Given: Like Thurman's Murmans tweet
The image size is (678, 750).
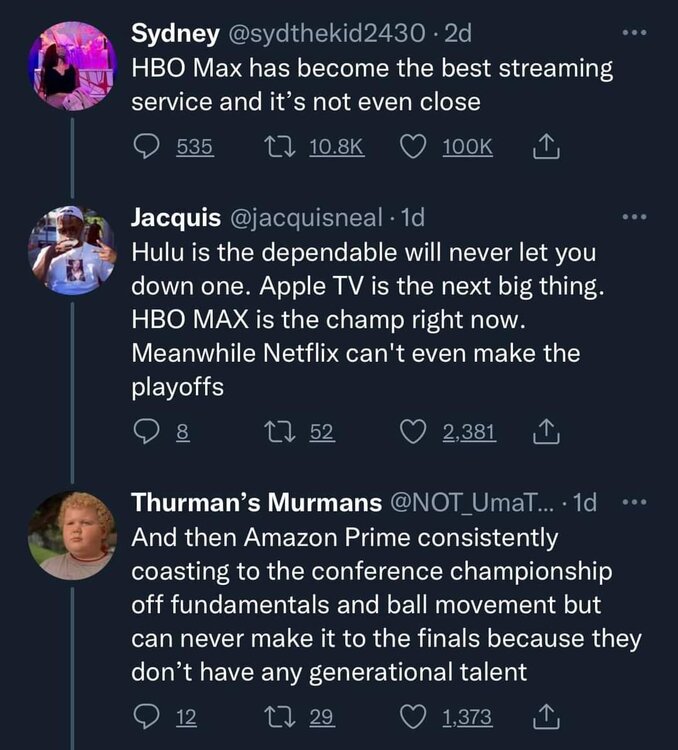Looking at the screenshot, I should pos(414,716).
